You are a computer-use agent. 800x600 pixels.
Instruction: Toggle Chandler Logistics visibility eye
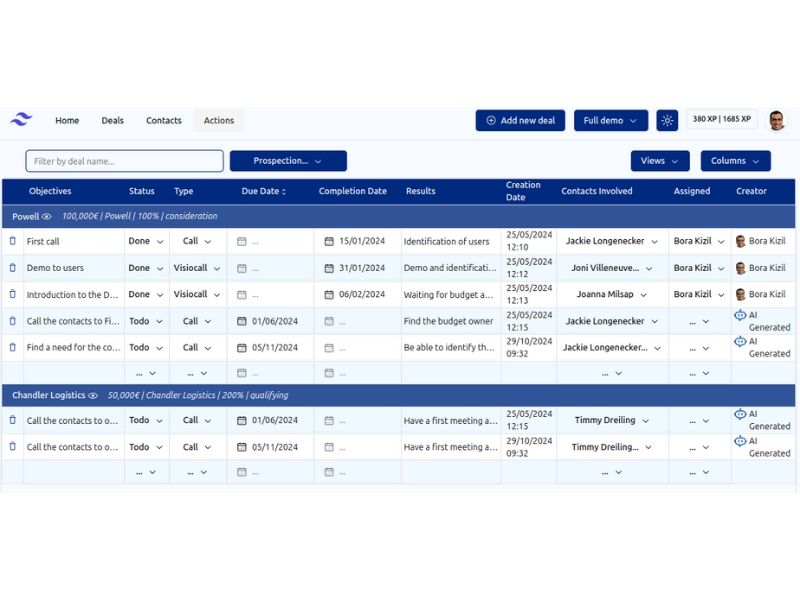coord(93,395)
